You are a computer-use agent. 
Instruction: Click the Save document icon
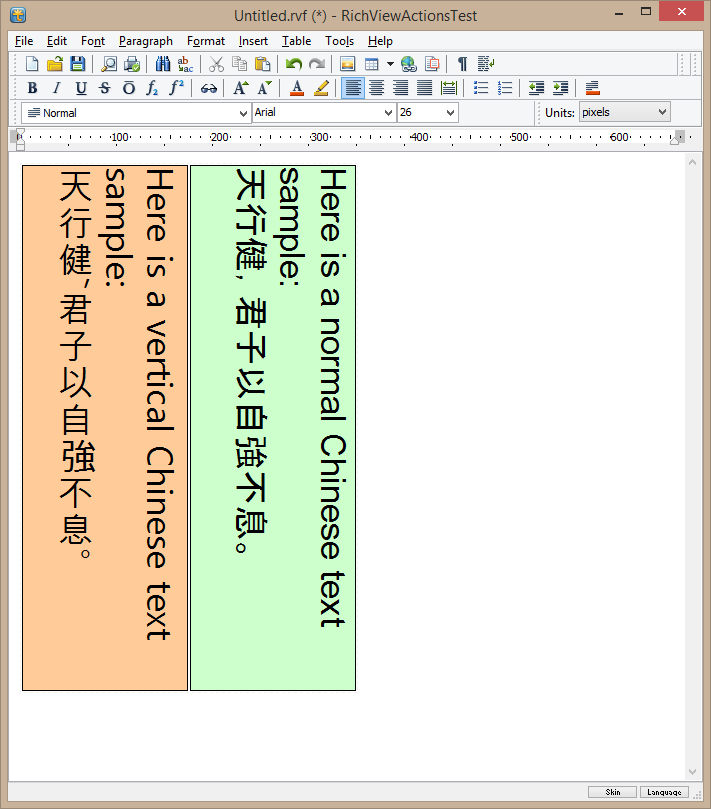pyautogui.click(x=77, y=64)
